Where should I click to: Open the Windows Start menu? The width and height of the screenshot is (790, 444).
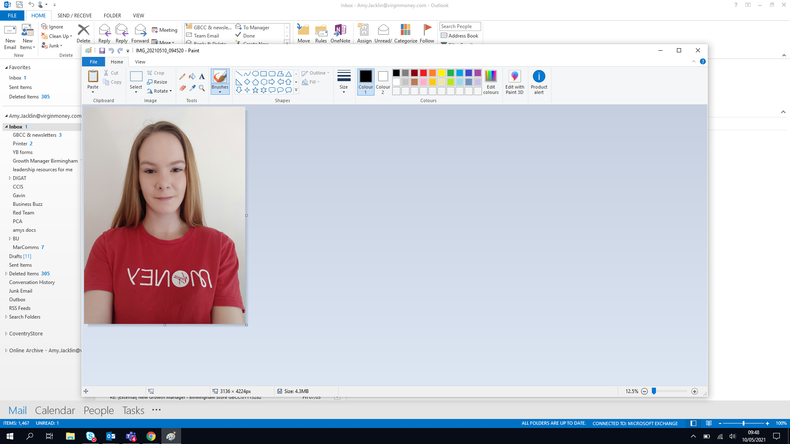click(10, 436)
